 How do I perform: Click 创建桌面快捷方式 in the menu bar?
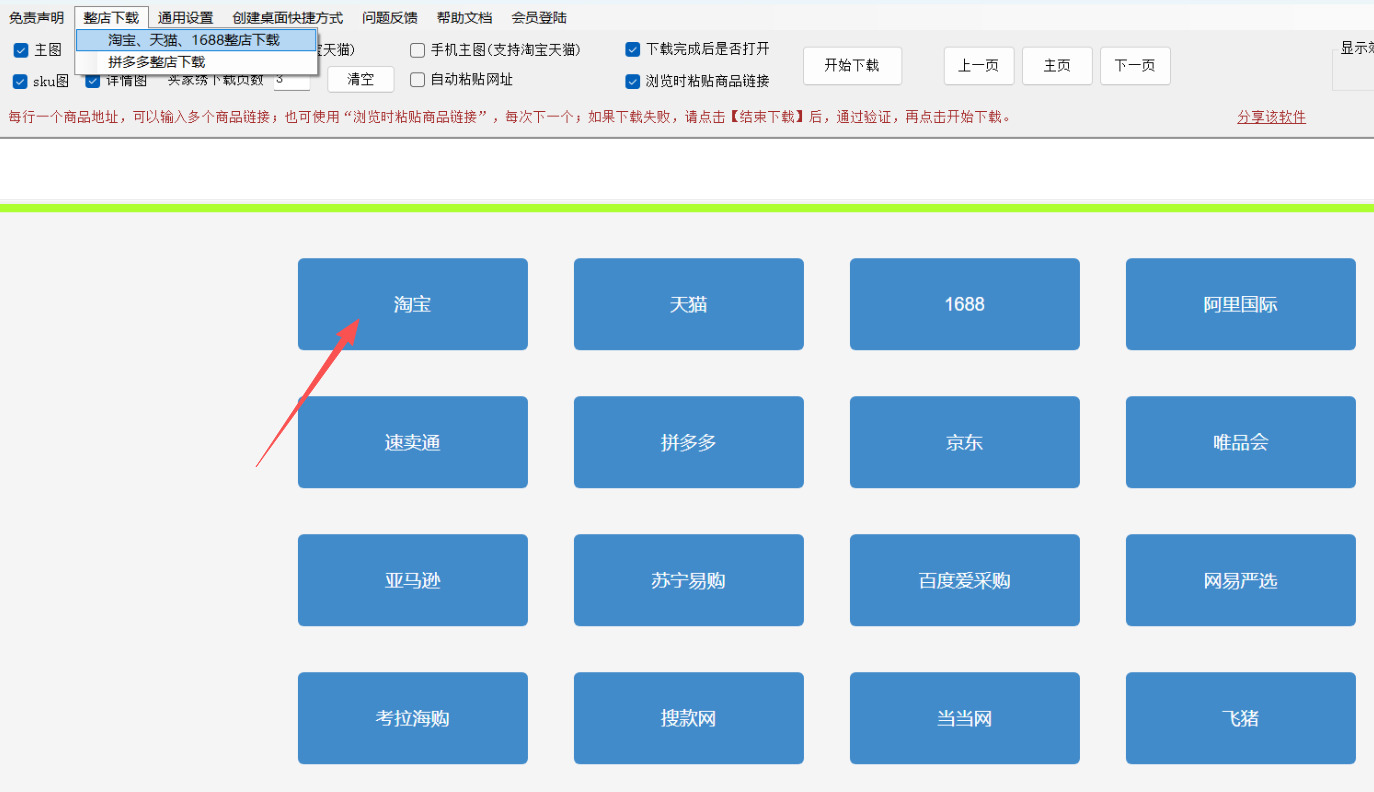[x=287, y=18]
